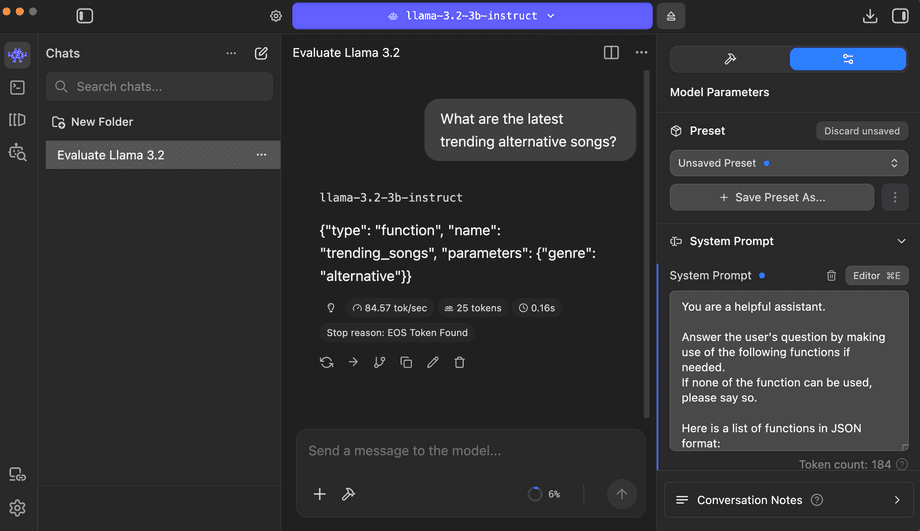Create a new chat

261,53
